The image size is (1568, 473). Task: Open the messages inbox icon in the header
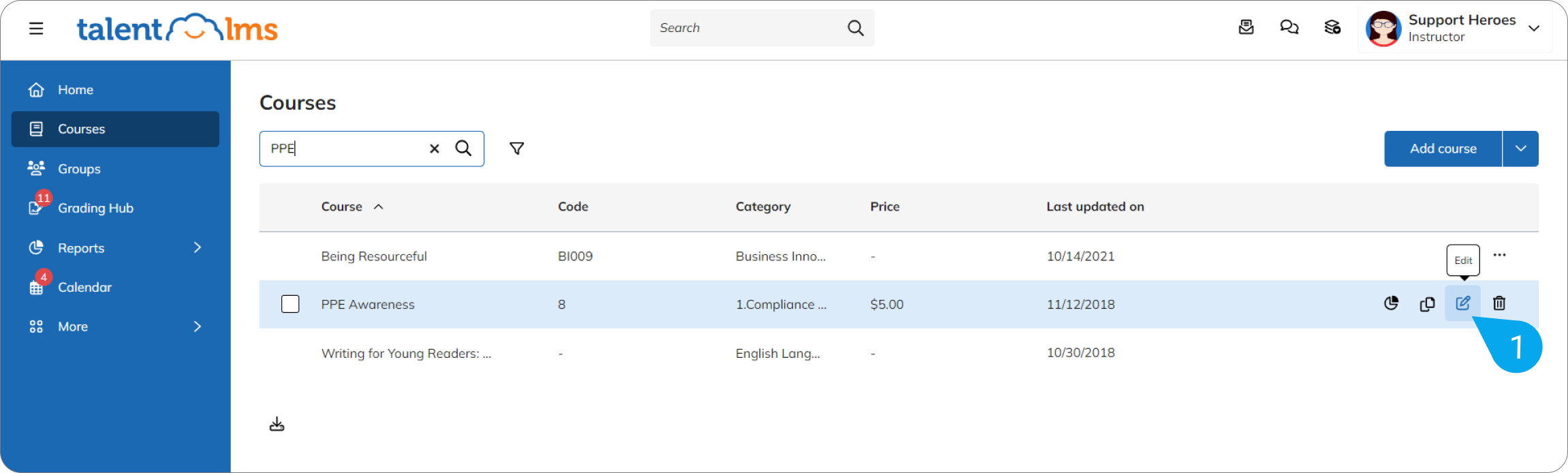tap(1246, 27)
